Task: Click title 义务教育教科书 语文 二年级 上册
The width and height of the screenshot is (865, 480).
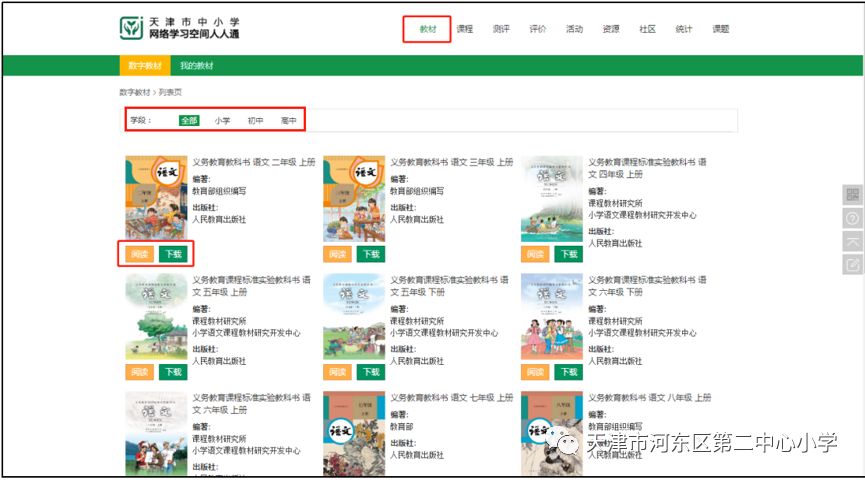Action: coord(254,162)
